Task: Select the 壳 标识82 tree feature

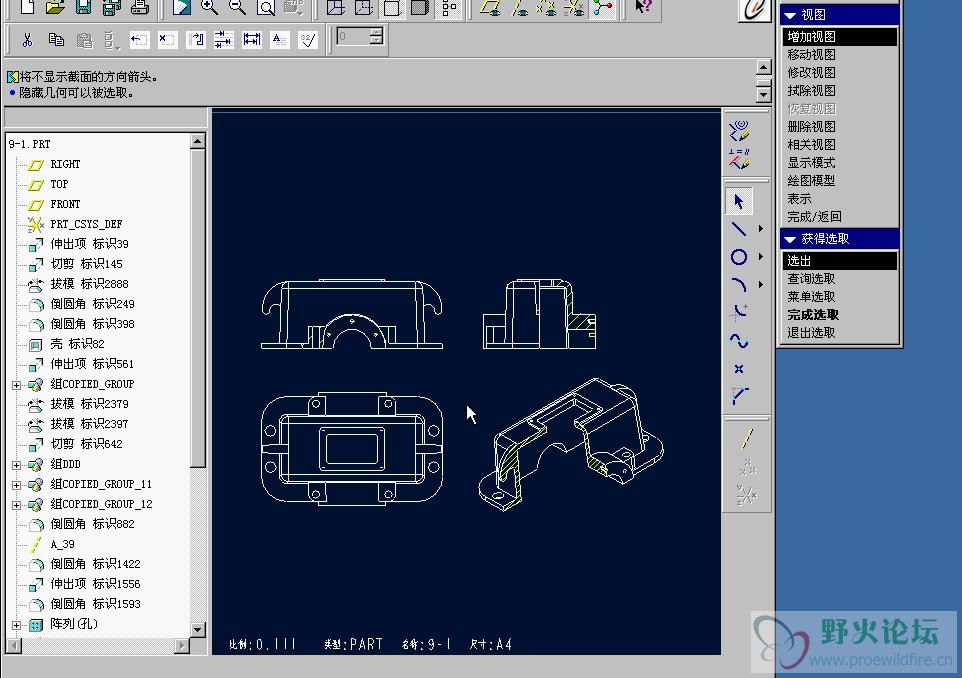Action: coord(77,344)
